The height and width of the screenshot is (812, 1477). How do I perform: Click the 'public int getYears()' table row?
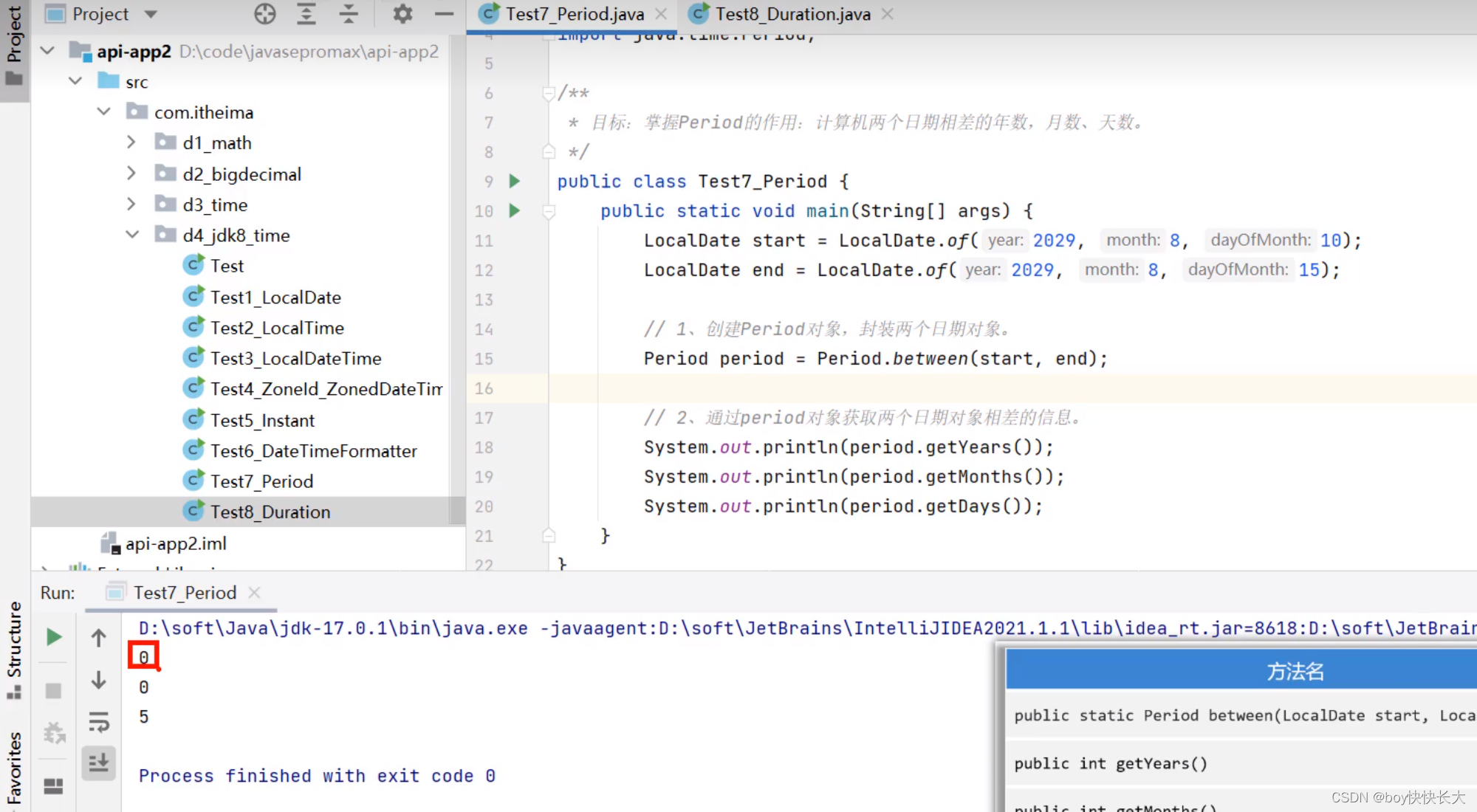(1241, 763)
